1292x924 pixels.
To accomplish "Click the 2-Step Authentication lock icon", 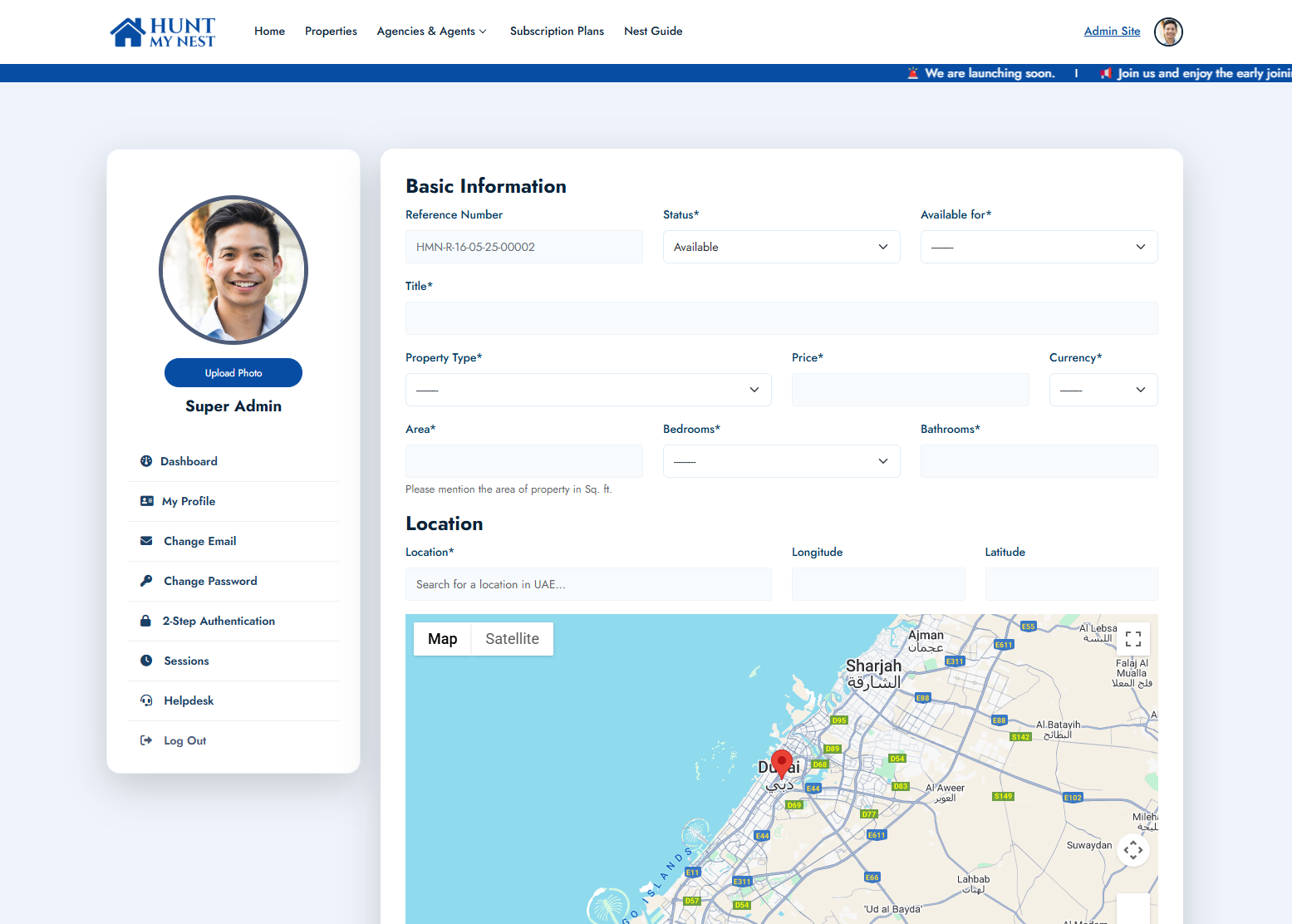I will point(146,621).
